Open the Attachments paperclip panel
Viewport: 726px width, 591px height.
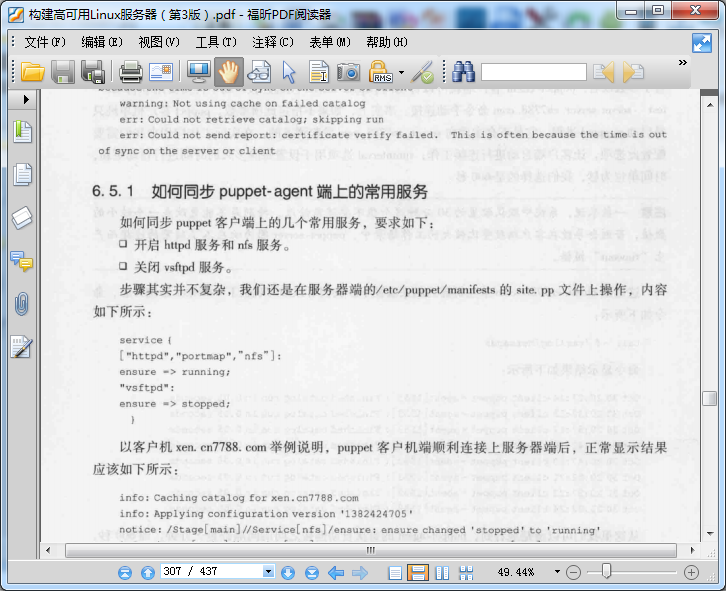point(22,304)
